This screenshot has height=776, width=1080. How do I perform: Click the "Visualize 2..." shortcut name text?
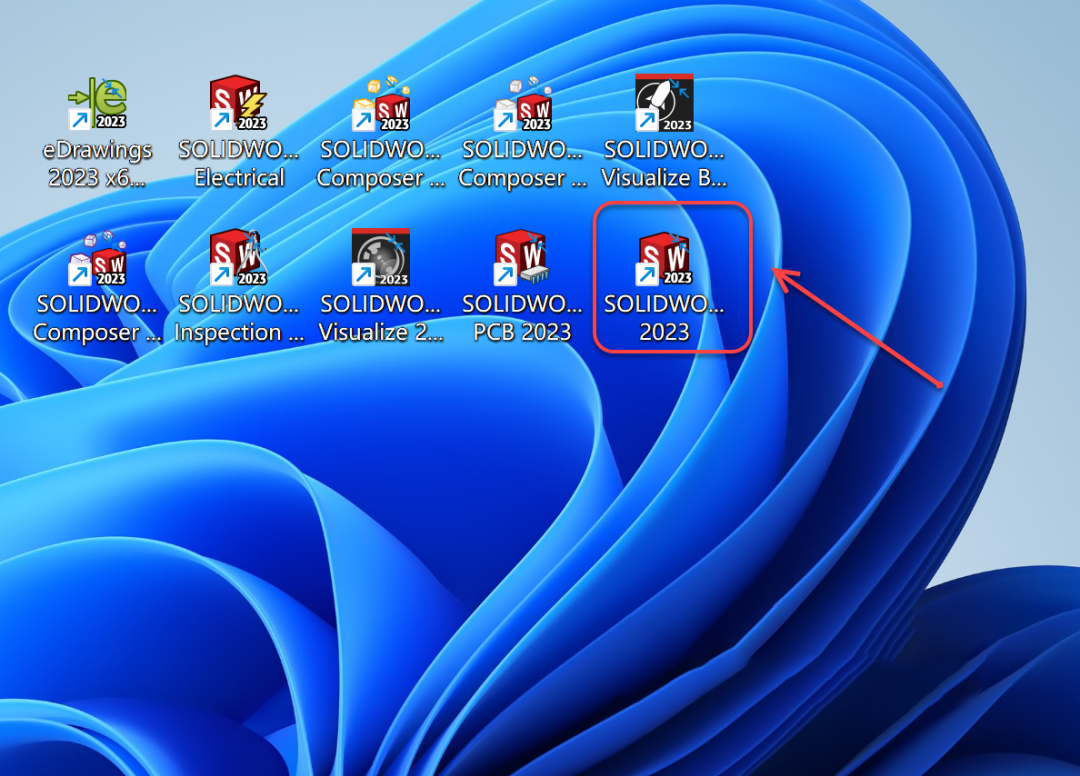click(x=381, y=332)
